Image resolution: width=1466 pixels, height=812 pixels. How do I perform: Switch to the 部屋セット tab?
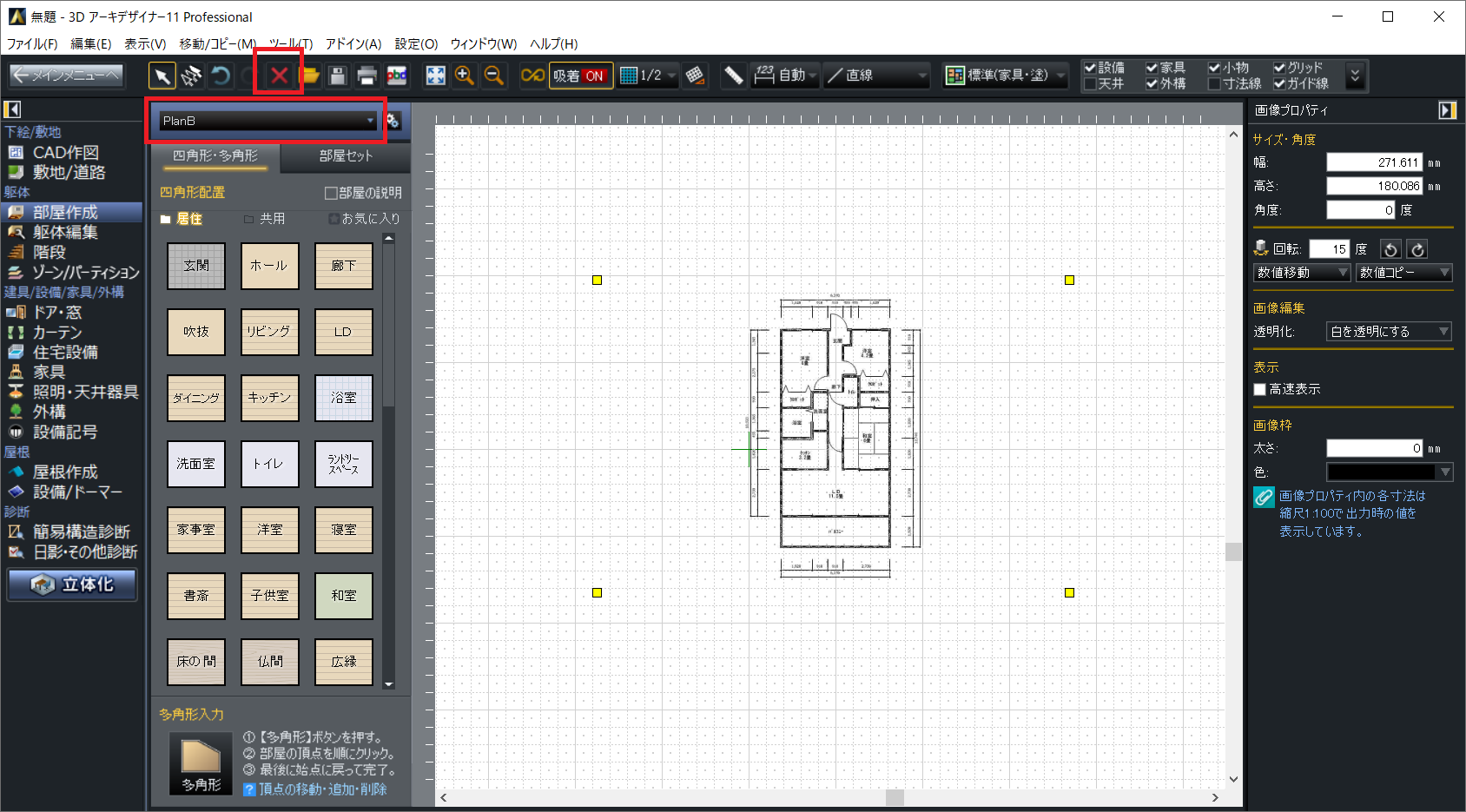click(x=345, y=156)
